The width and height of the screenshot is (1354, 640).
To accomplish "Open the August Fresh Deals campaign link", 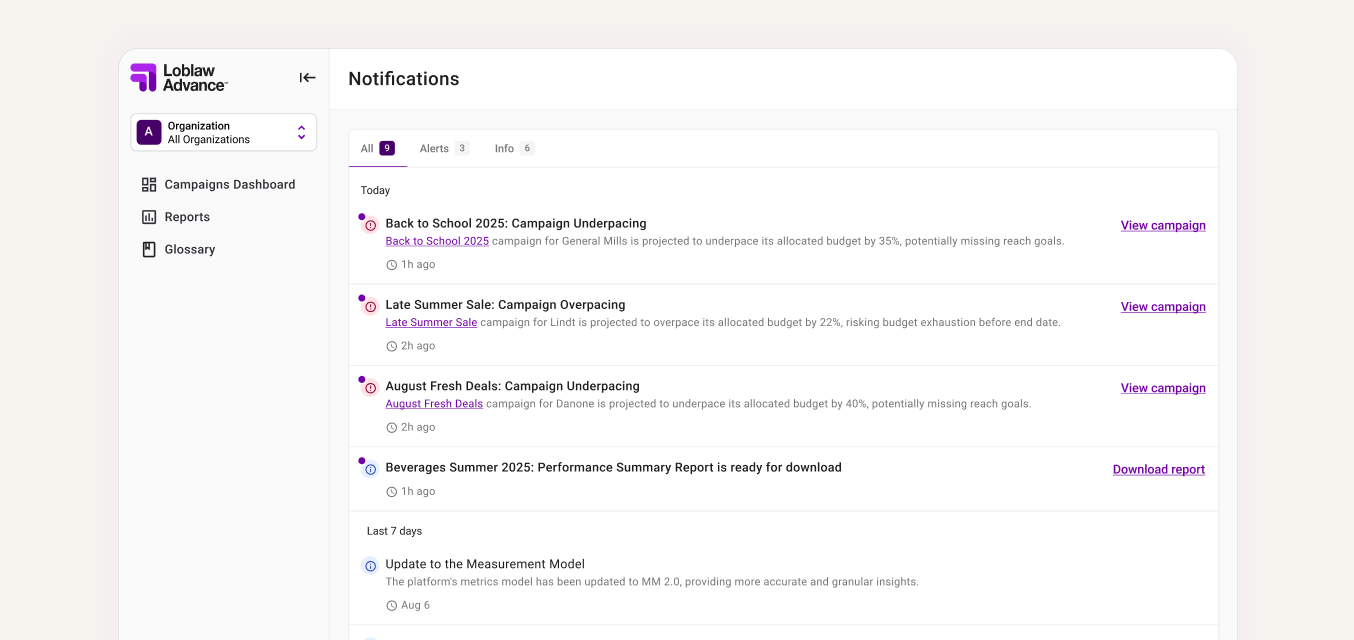I will [x=434, y=404].
